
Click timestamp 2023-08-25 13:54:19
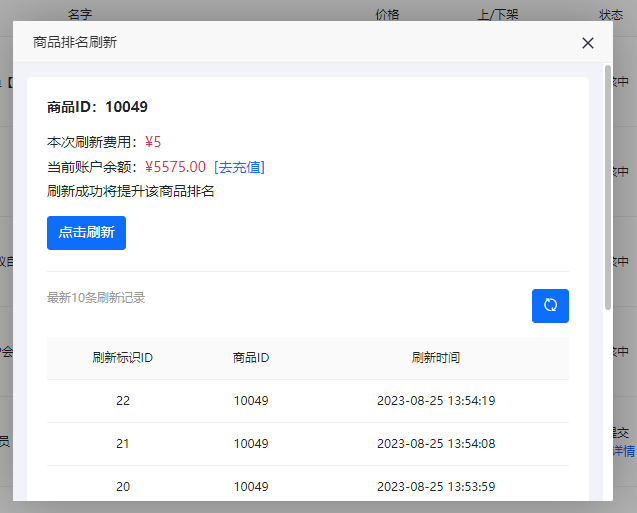[x=436, y=401]
